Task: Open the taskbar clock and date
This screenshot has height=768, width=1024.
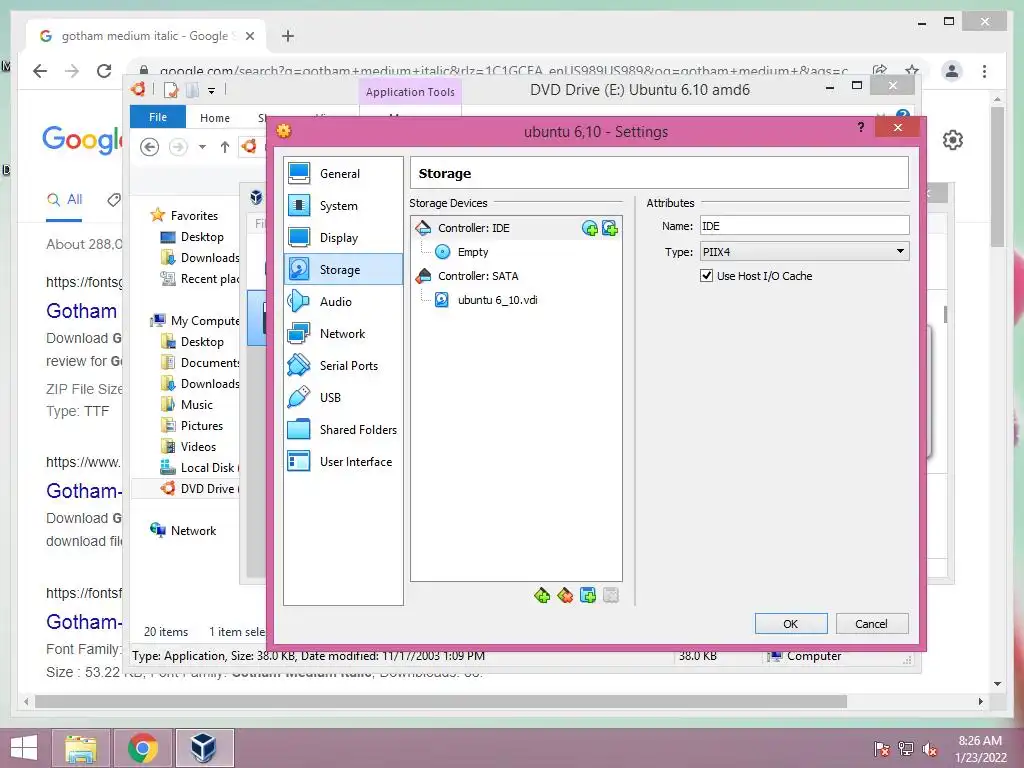Action: (x=980, y=749)
